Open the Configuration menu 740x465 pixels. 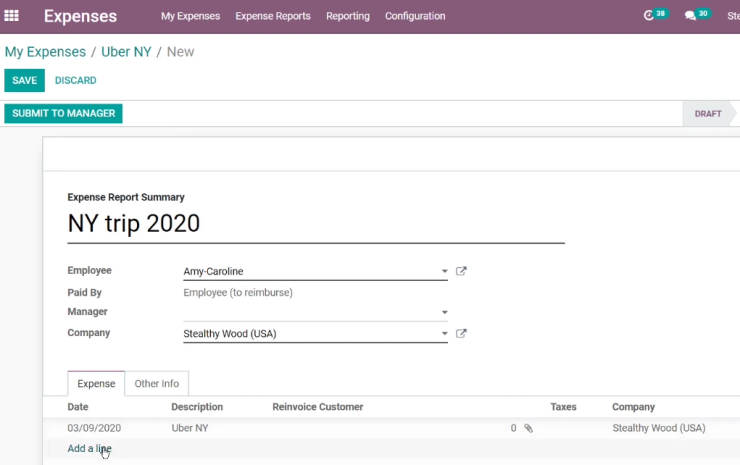415,16
